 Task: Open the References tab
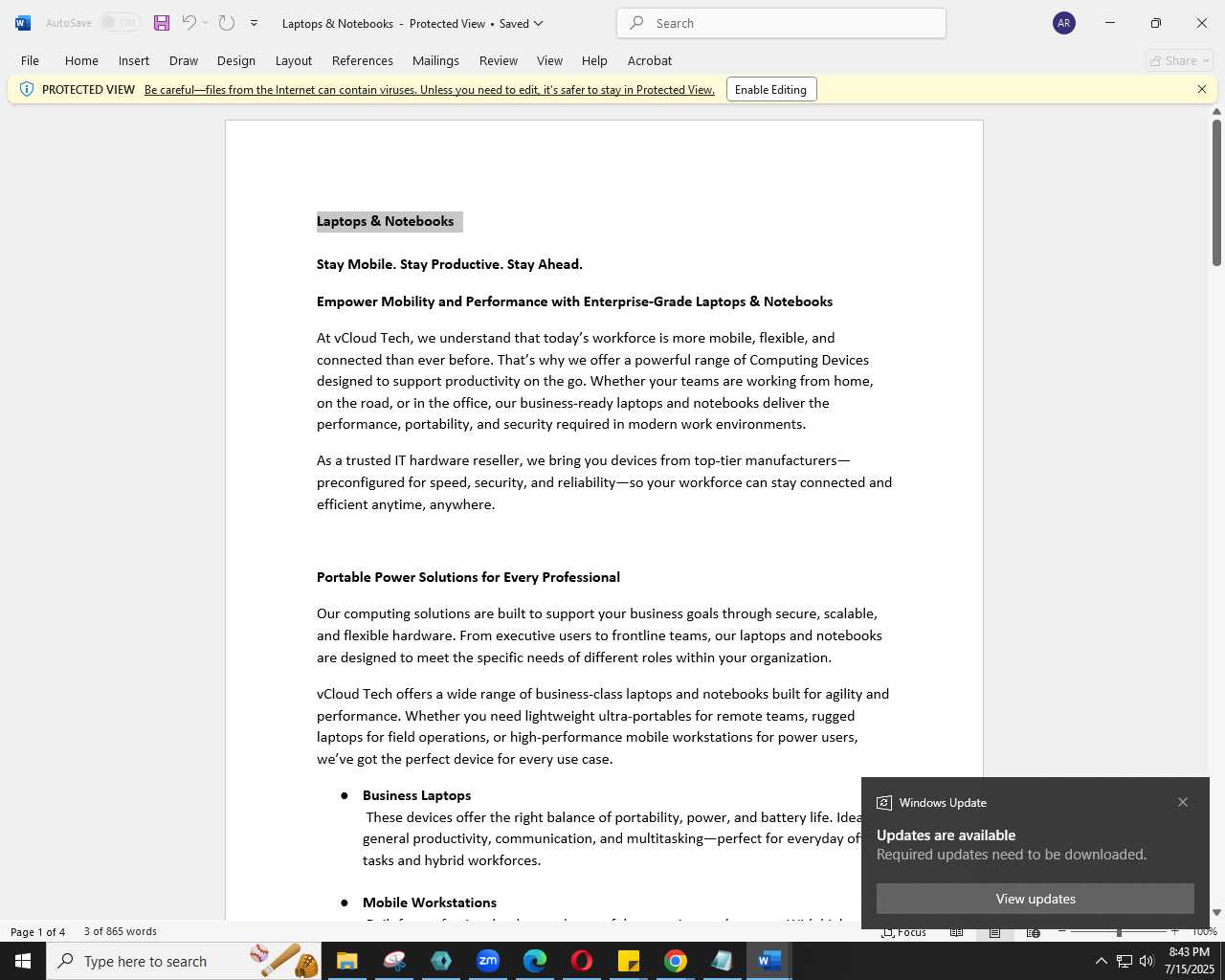click(363, 60)
